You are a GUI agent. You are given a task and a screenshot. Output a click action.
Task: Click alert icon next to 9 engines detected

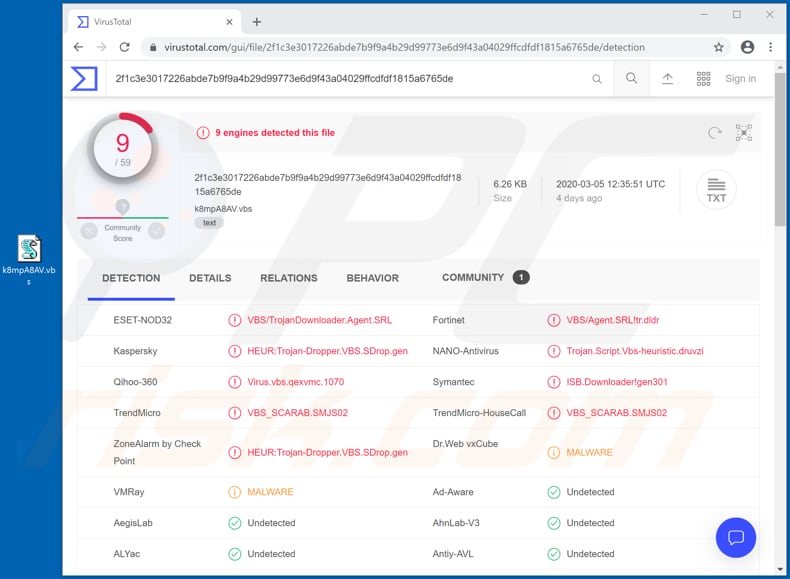pos(203,133)
